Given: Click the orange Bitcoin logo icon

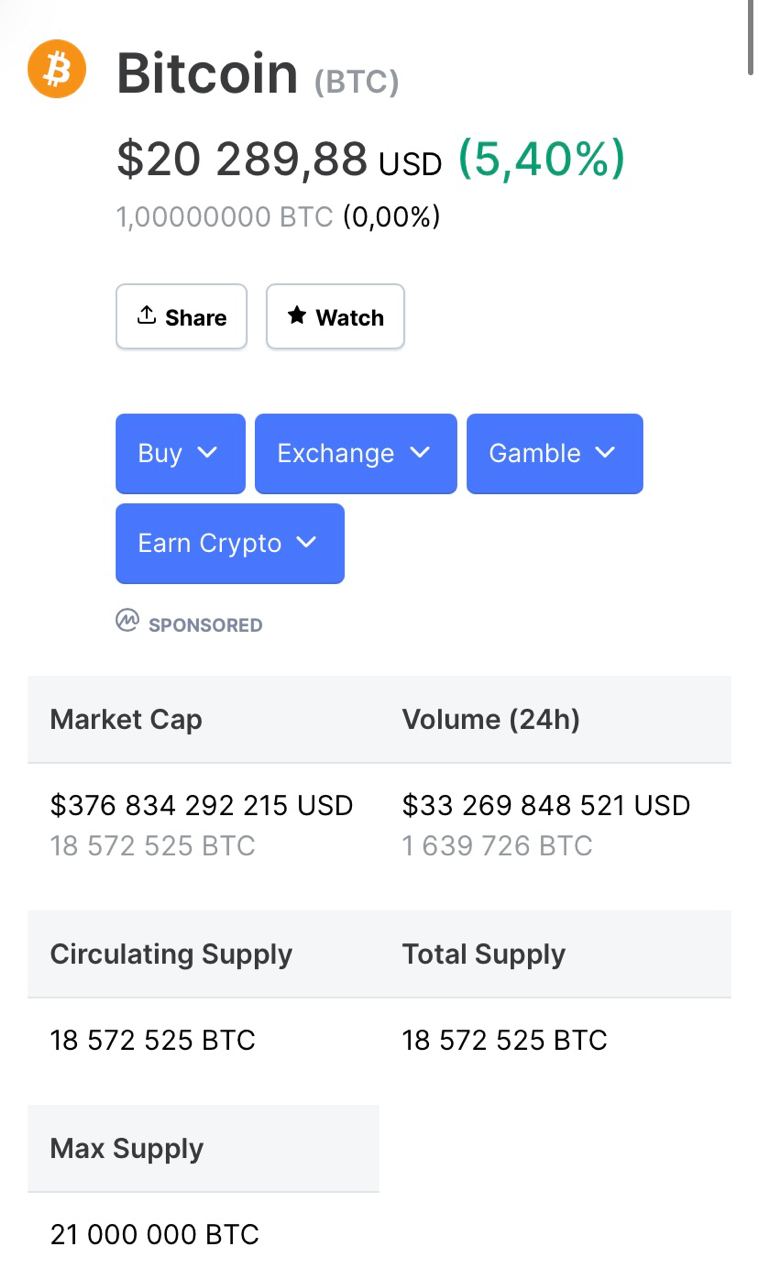Looking at the screenshot, I should (x=57, y=69).
